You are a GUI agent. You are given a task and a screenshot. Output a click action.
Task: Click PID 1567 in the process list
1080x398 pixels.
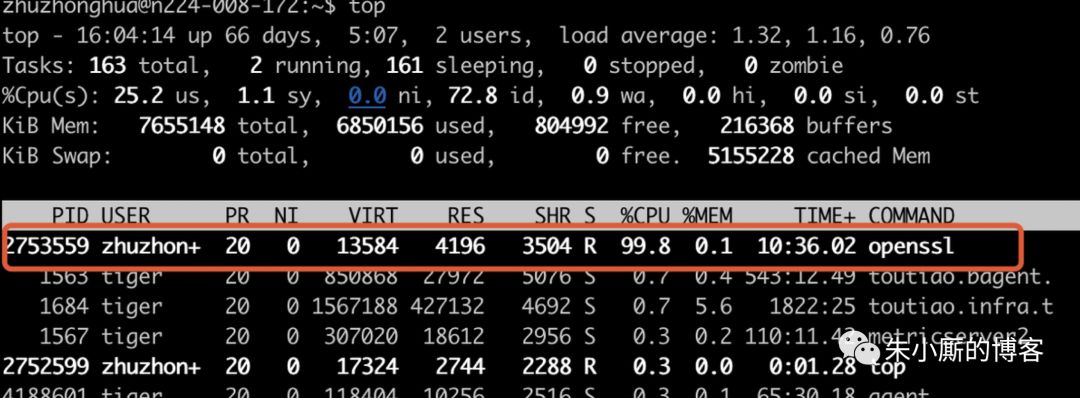(x=64, y=336)
